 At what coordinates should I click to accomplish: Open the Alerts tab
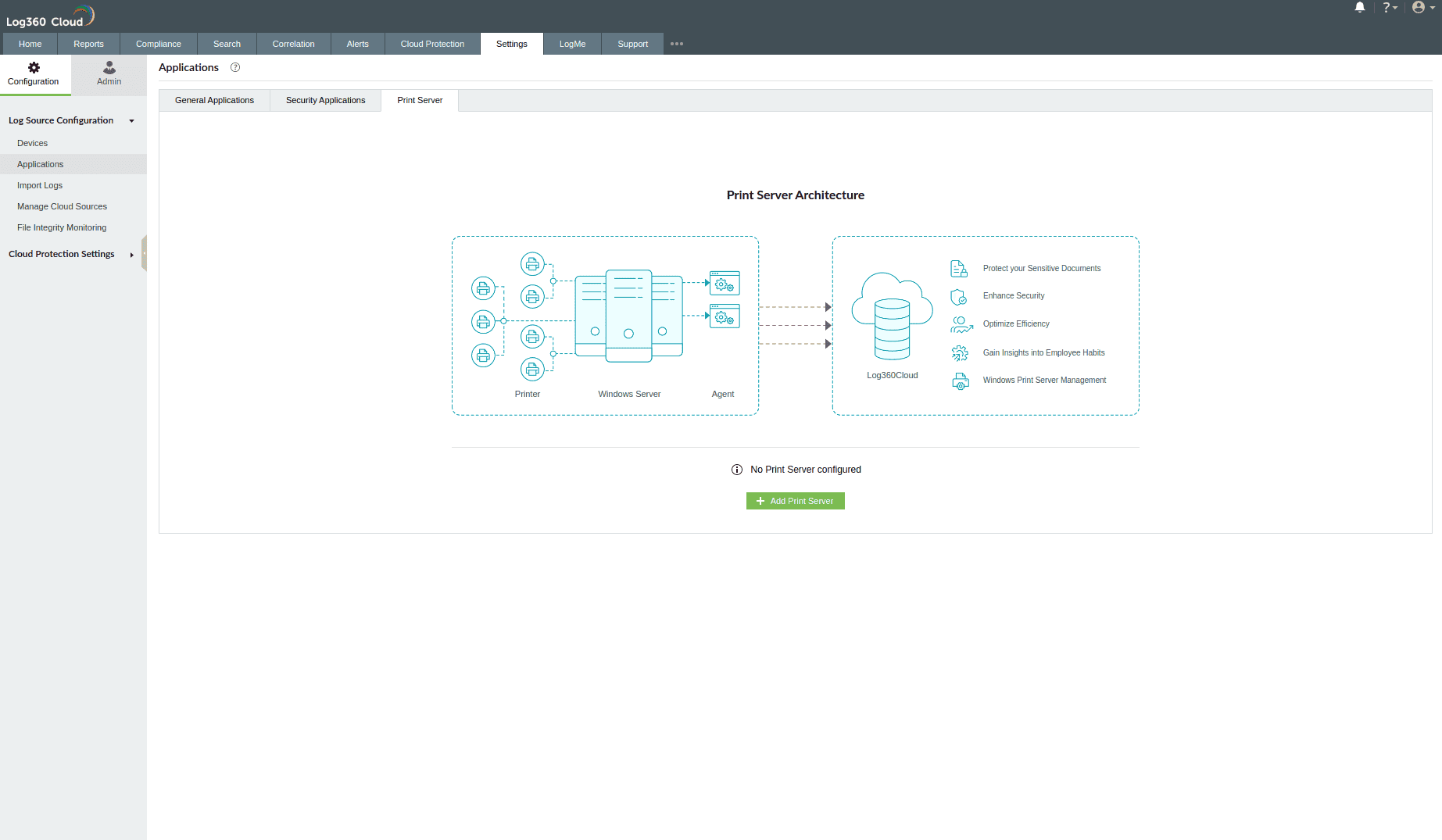pos(358,44)
